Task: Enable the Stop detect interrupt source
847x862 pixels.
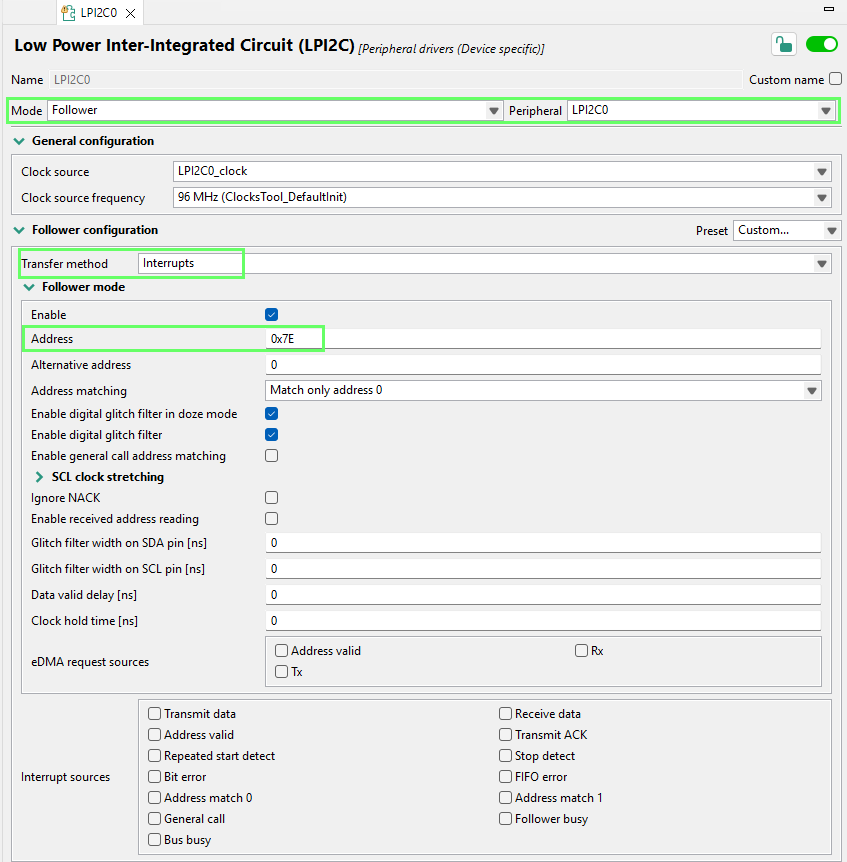Action: [x=505, y=756]
